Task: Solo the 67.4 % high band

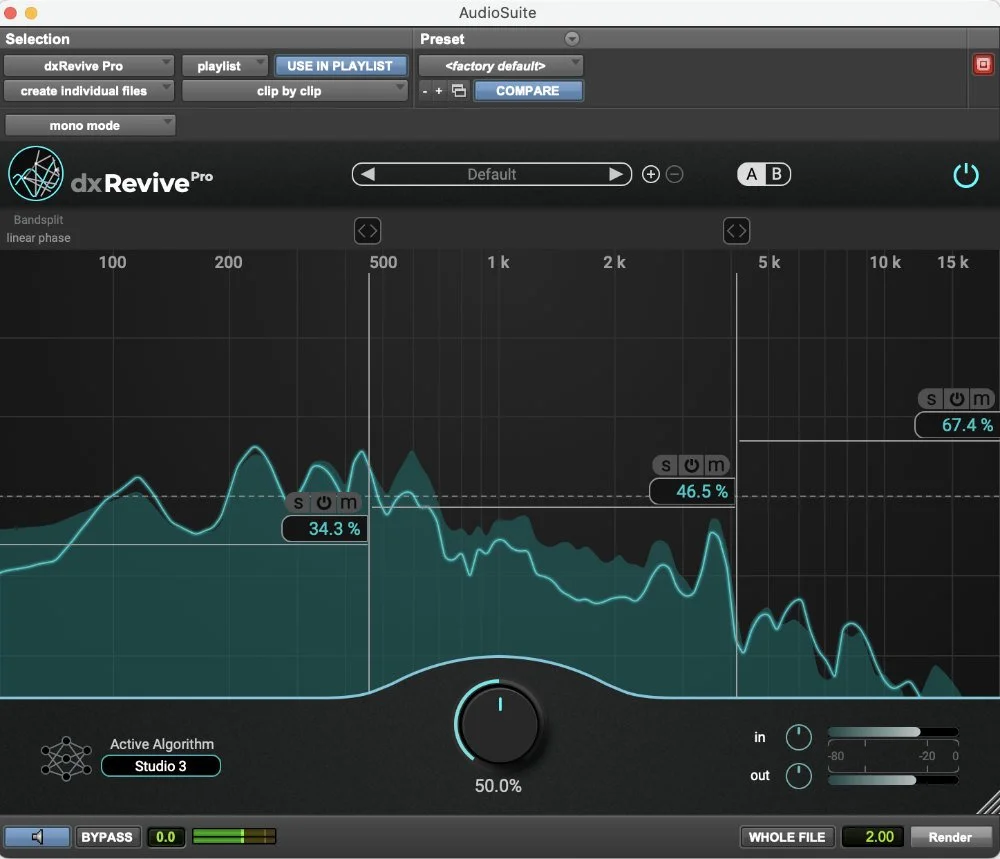Action: [931, 399]
